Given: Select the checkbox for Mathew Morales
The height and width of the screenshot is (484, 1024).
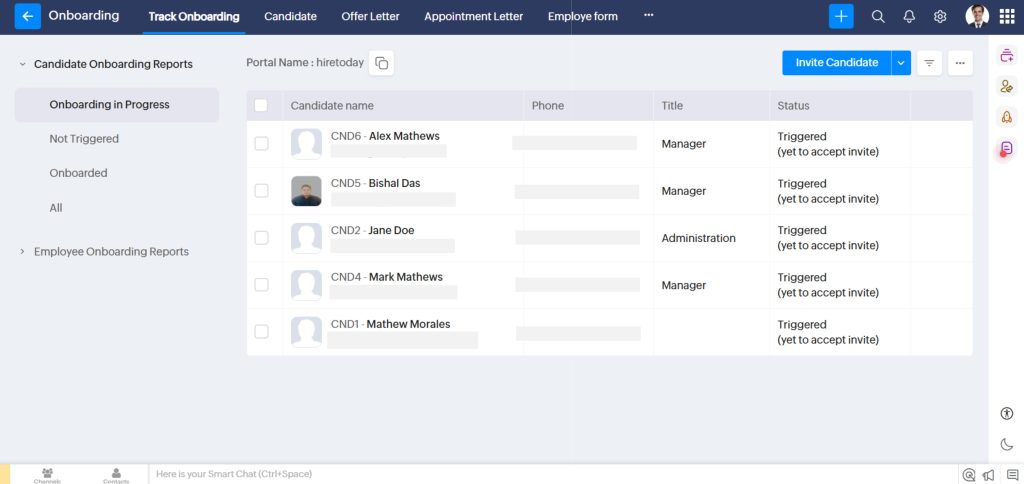Looking at the screenshot, I should [261, 332].
